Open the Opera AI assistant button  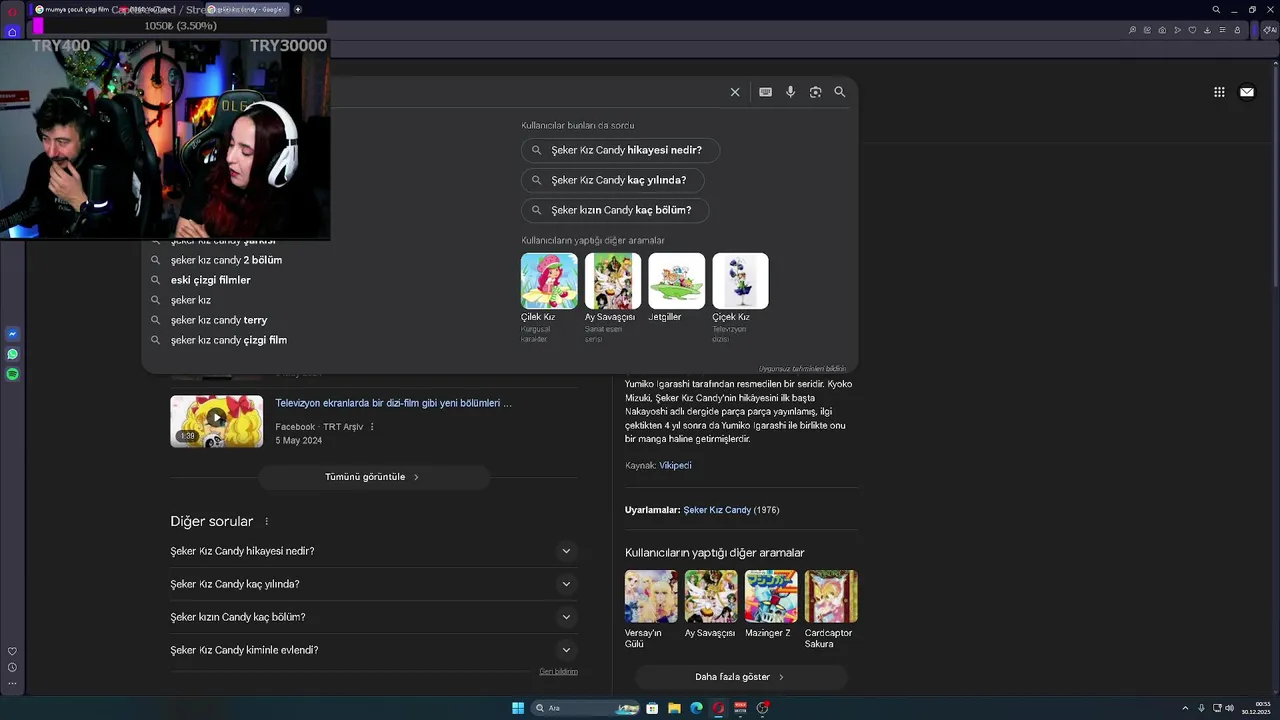click(x=1270, y=30)
